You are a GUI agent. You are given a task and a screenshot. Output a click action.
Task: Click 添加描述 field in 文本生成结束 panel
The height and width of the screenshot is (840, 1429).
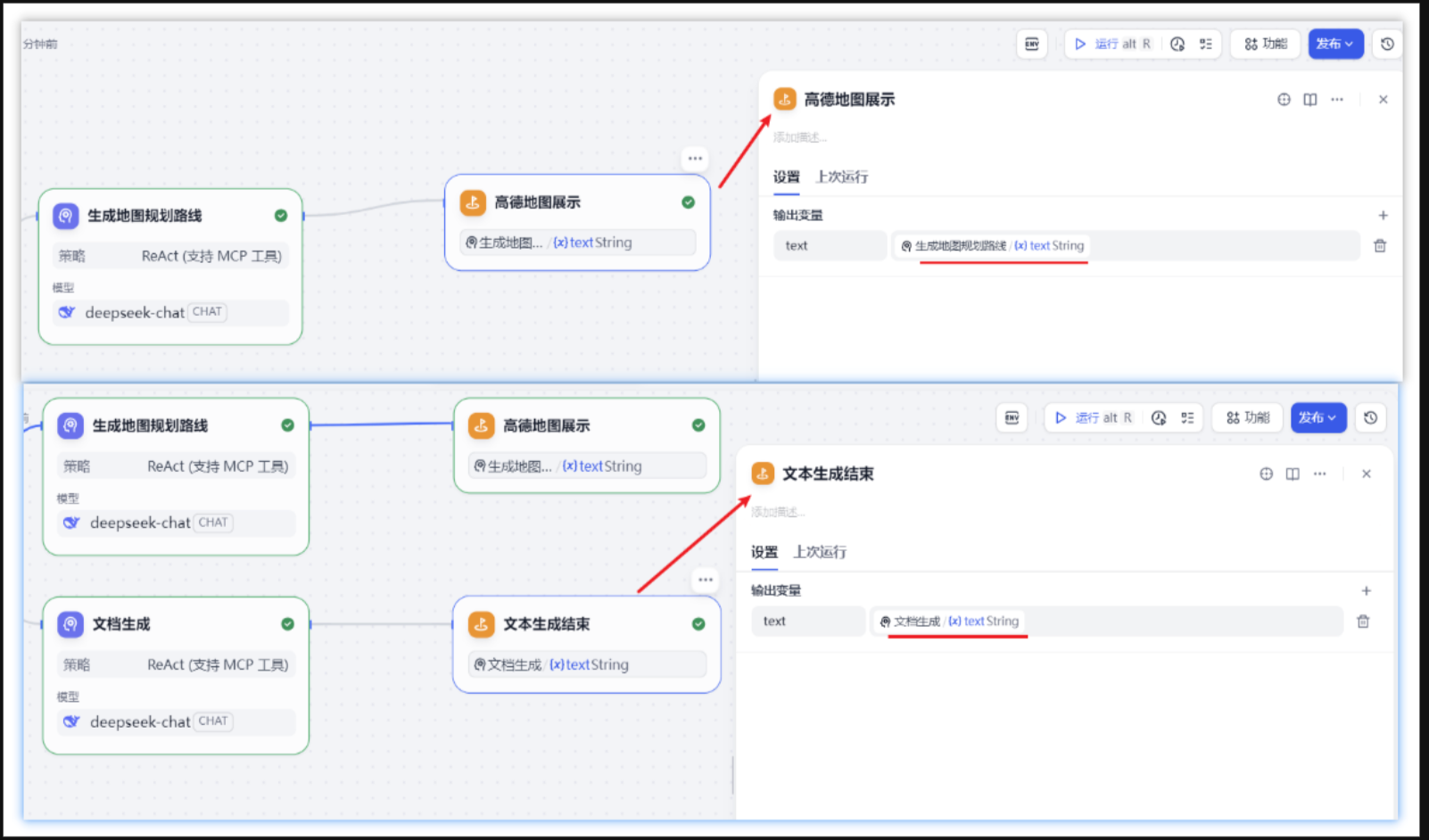point(778,512)
